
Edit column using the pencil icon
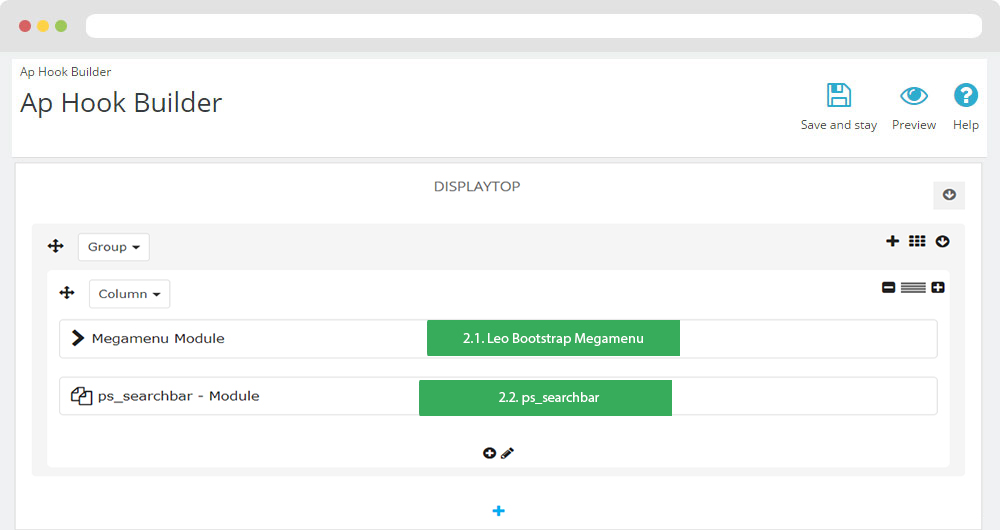pos(507,453)
